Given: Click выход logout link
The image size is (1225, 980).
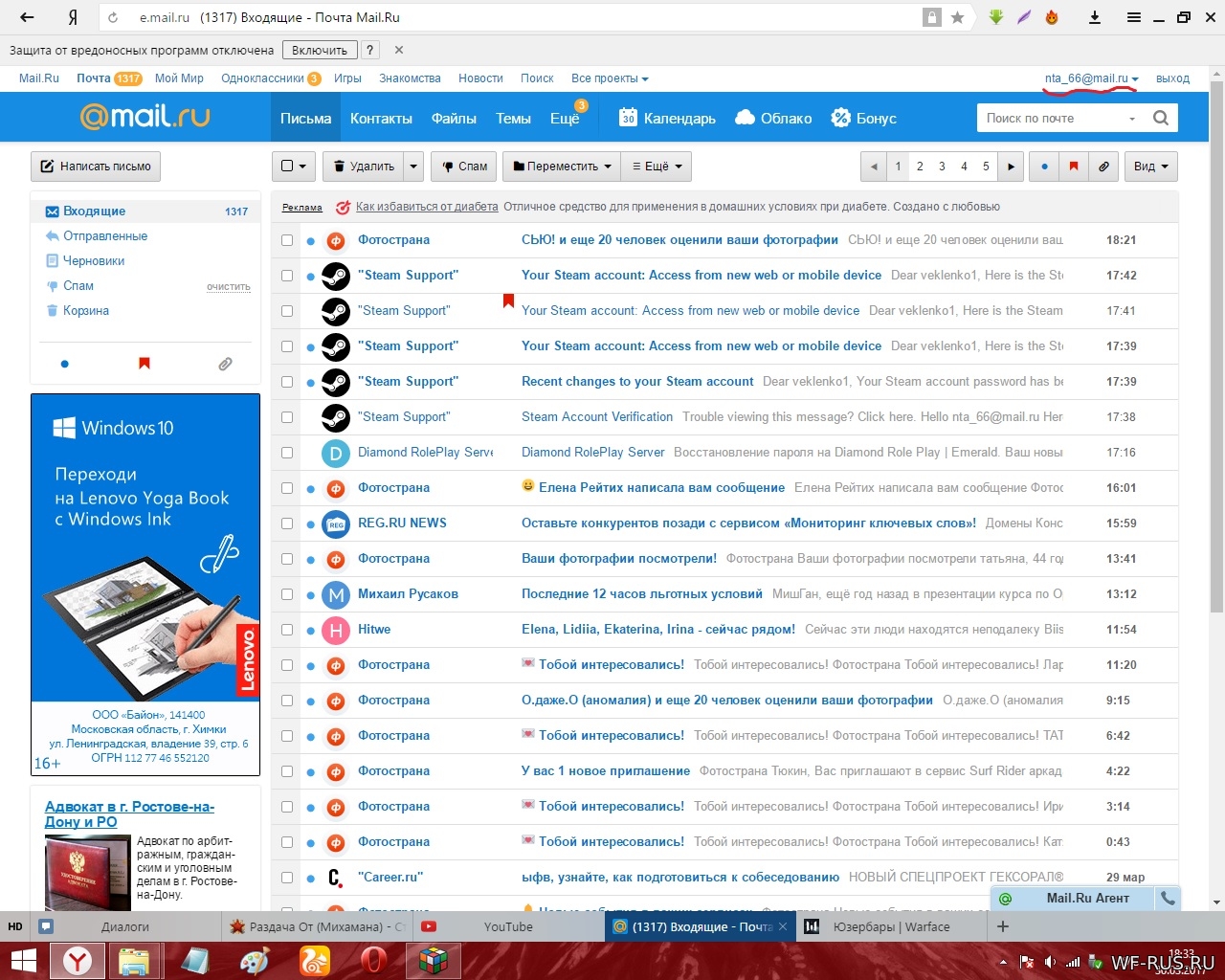Looking at the screenshot, I should (x=1172, y=78).
